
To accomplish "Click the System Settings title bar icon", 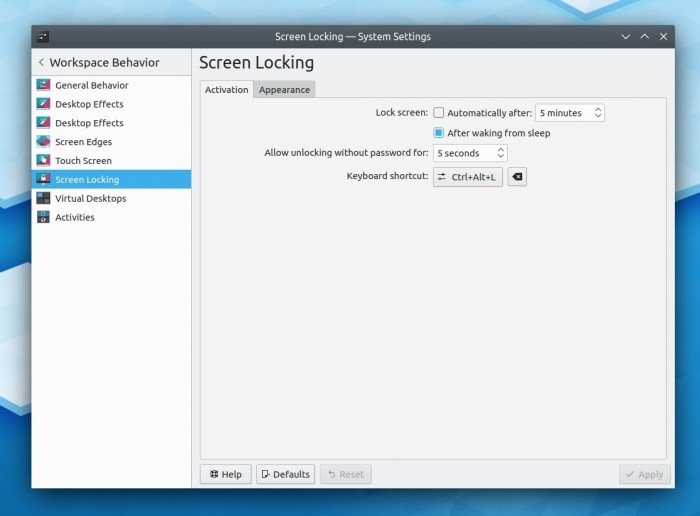I will point(43,37).
